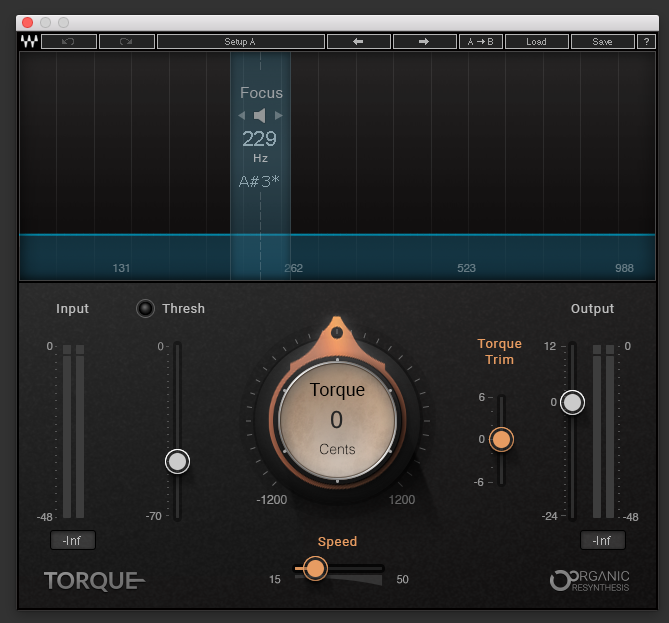The width and height of the screenshot is (669, 623).
Task: Click the Torque knob center
Action: (x=337, y=420)
